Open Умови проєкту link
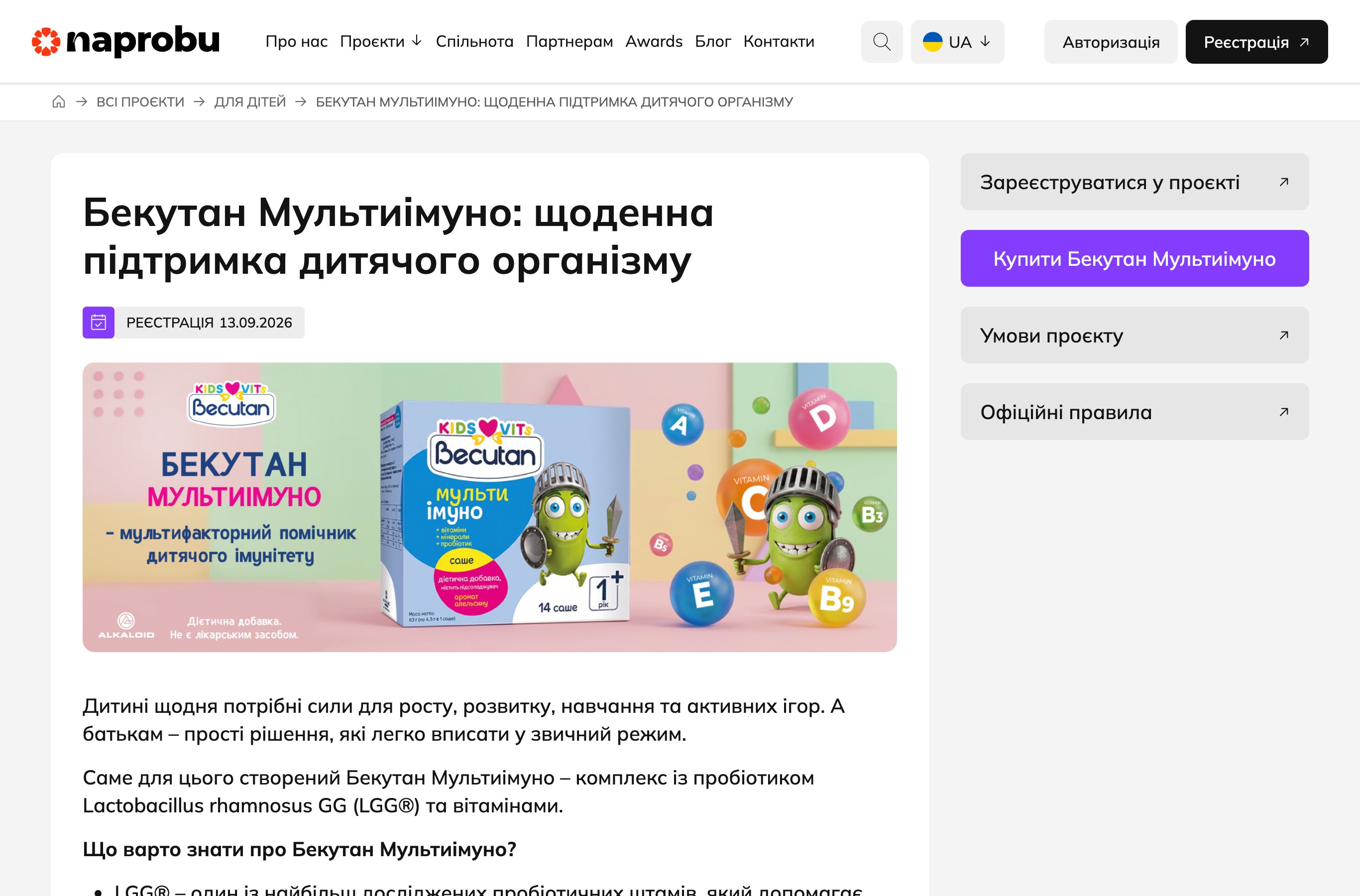The width and height of the screenshot is (1360, 896). (x=1134, y=335)
